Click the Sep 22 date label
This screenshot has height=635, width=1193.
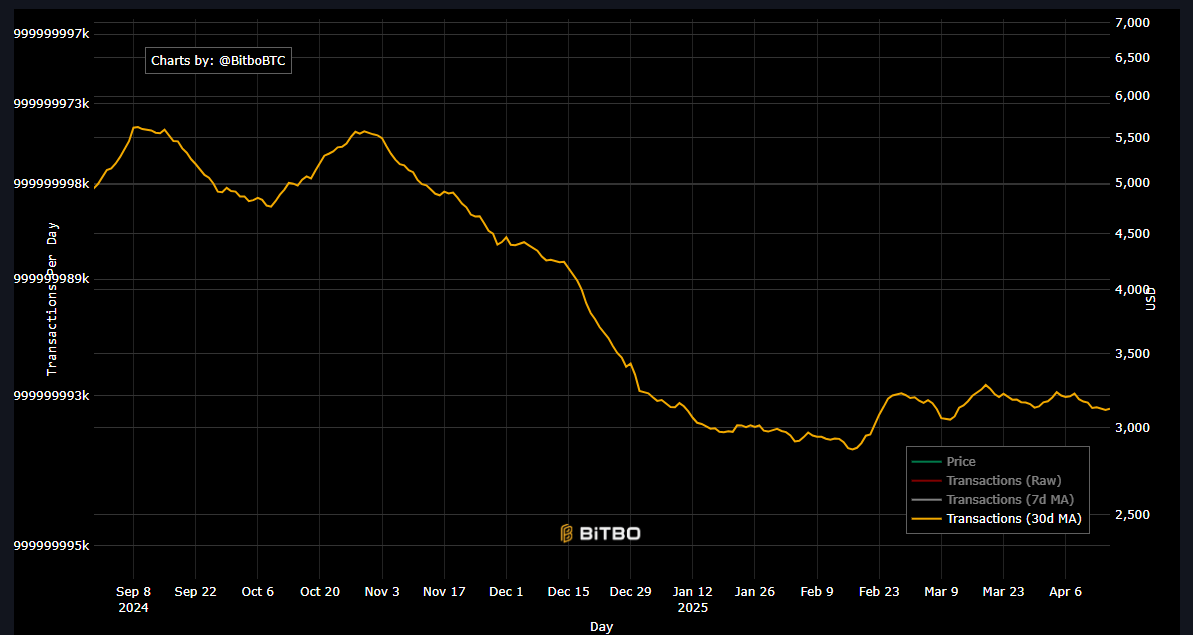point(196,592)
